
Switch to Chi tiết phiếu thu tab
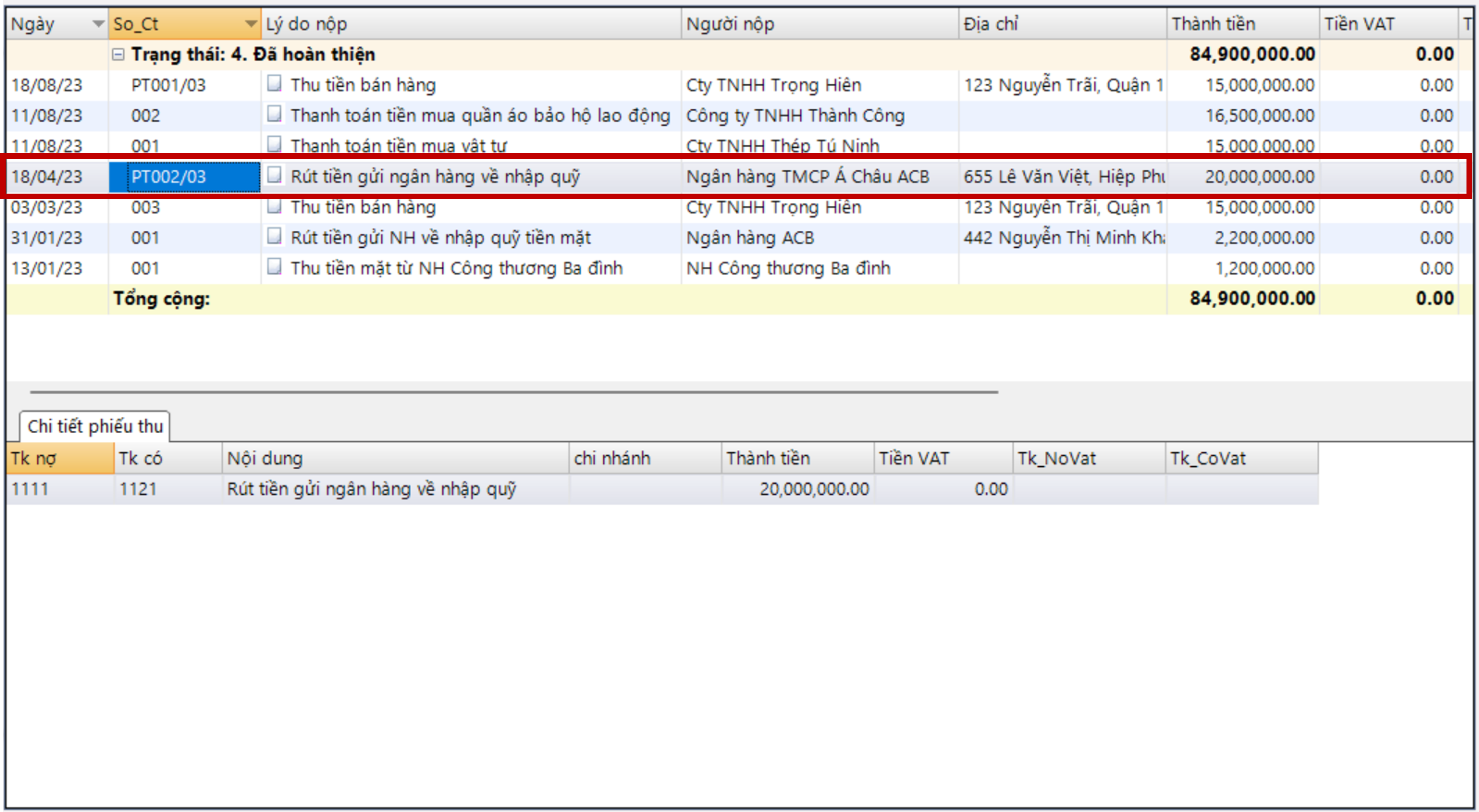[x=95, y=426]
